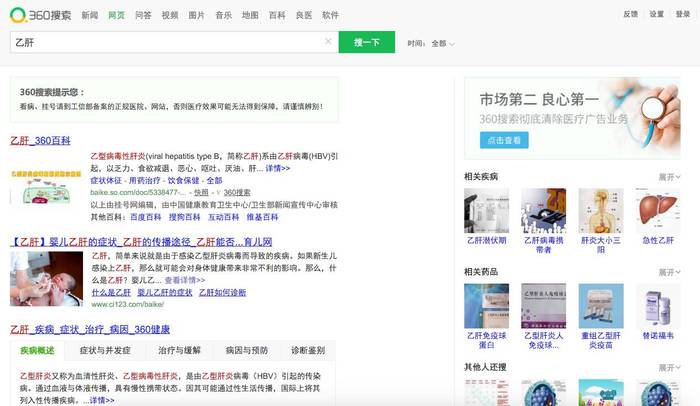Click the 搜一下 search button
Screen dimensions: 700x406
coord(367,42)
